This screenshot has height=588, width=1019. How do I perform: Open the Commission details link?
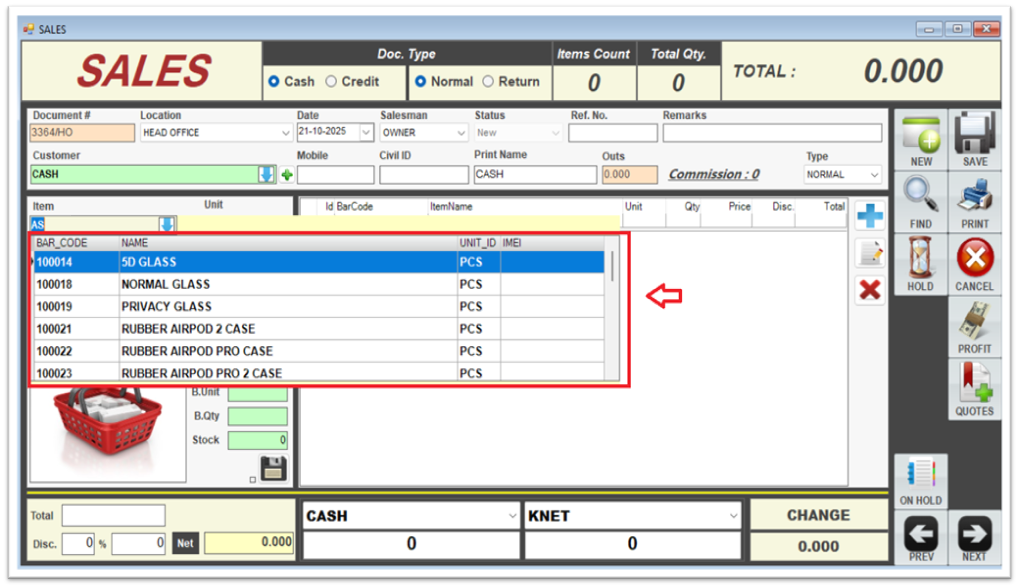coord(712,174)
